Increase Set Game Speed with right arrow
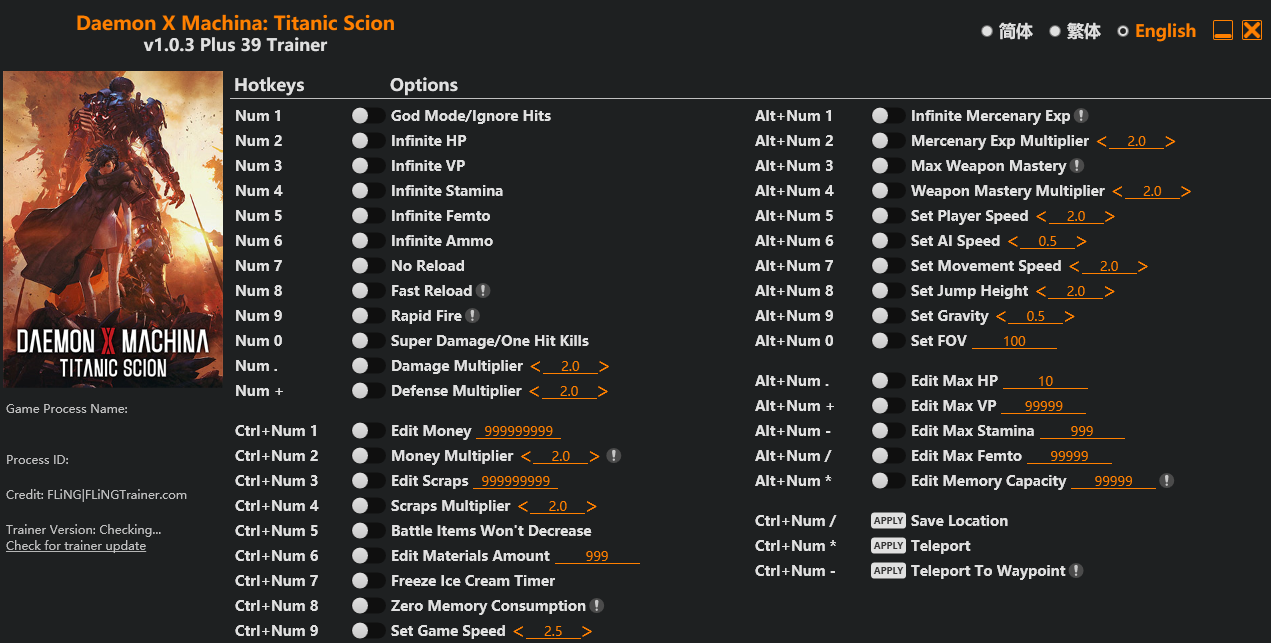 click(587, 632)
